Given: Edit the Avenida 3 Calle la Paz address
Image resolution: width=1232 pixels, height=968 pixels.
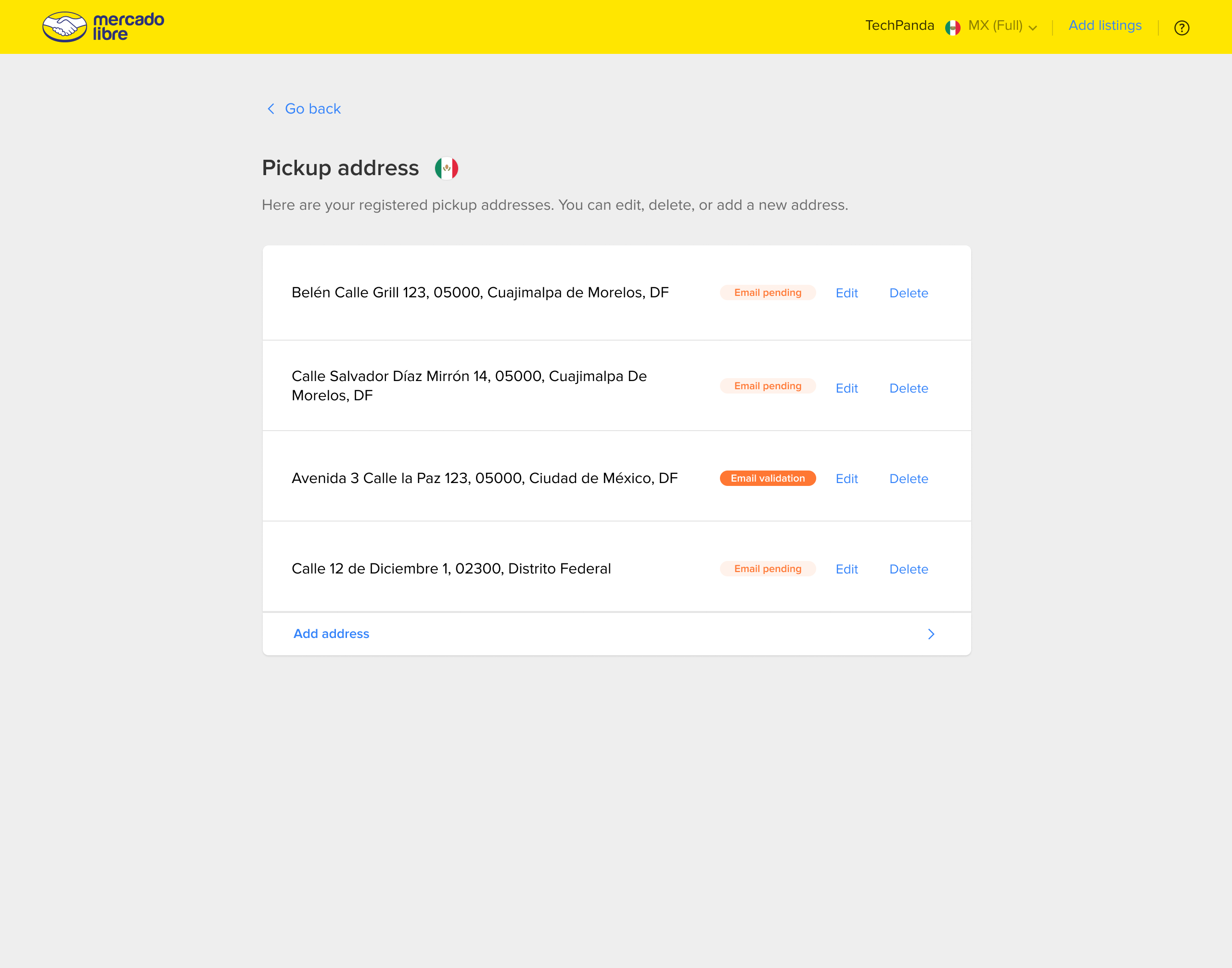Looking at the screenshot, I should click(847, 479).
